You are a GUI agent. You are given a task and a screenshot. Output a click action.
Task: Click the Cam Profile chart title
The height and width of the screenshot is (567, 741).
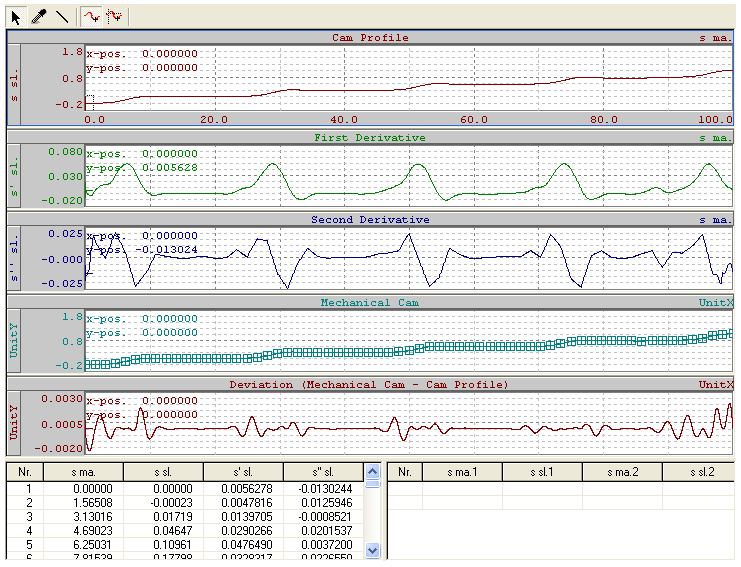tap(370, 37)
